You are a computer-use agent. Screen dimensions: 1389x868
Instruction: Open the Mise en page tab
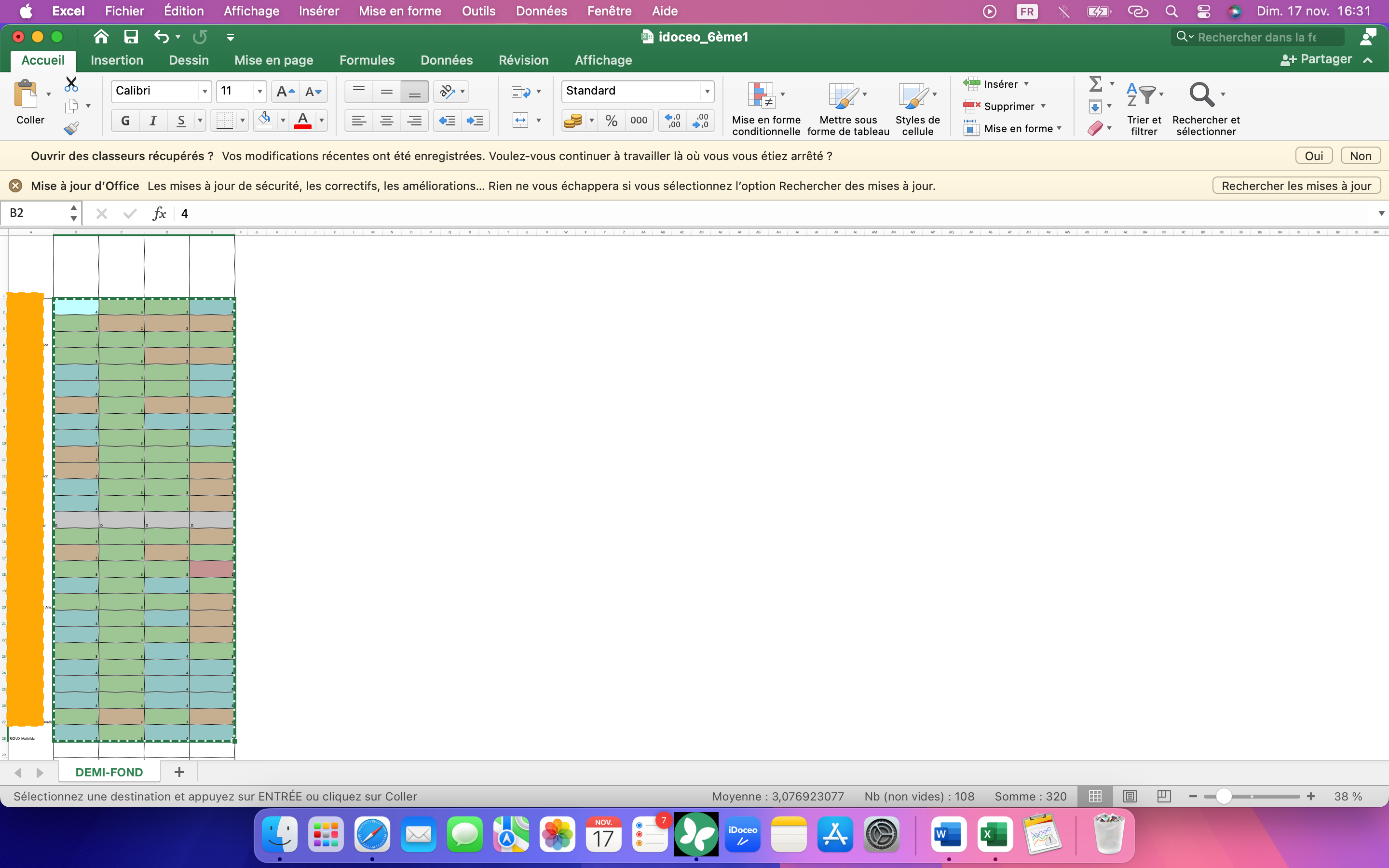pos(274,60)
